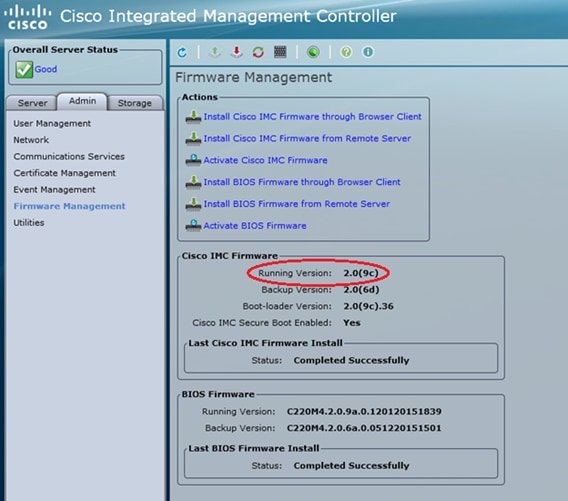Open the Help question mark icon
568x501 pixels.
coord(346,52)
